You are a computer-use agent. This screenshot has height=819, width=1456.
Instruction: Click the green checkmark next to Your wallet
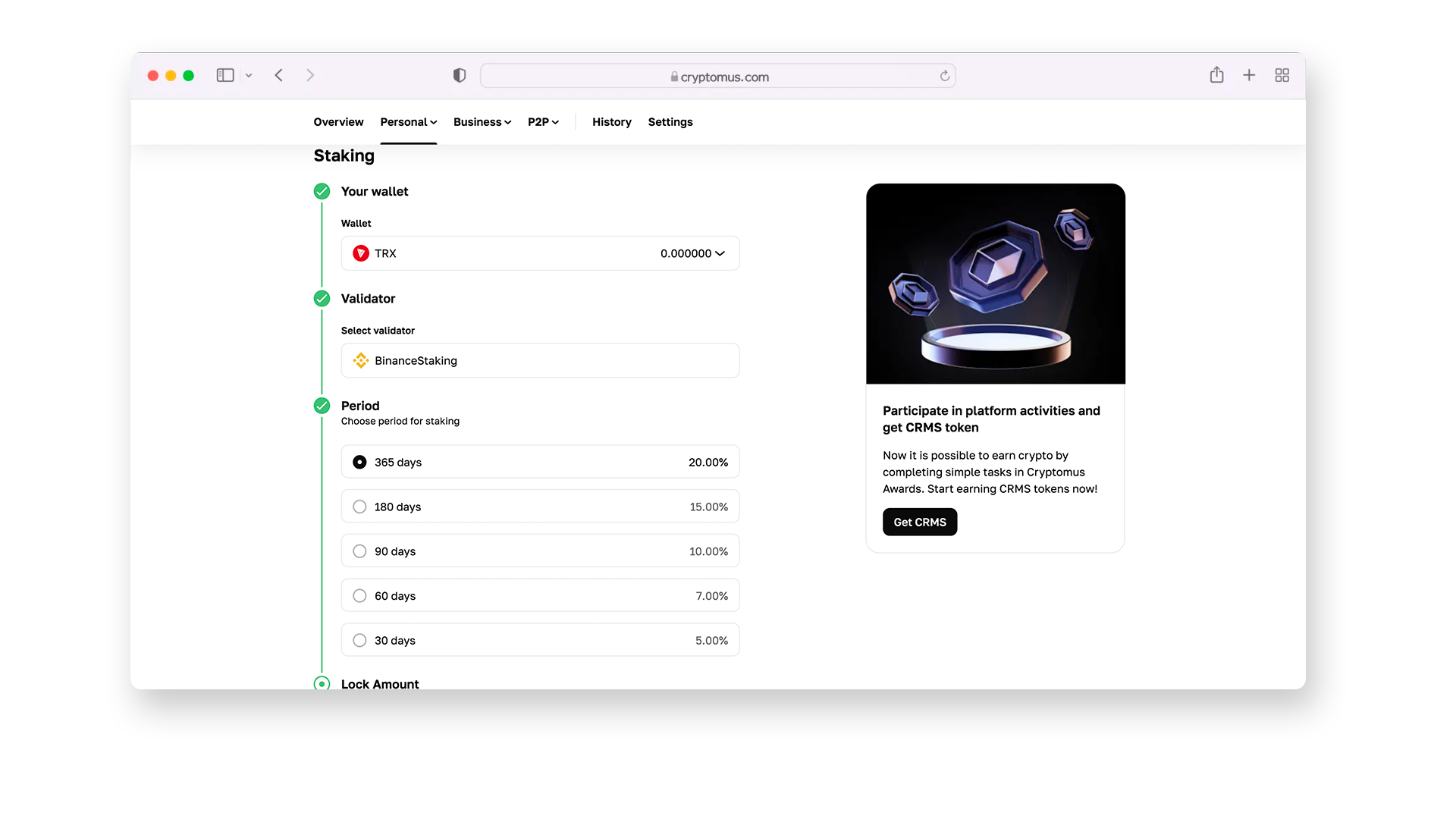[x=322, y=191]
